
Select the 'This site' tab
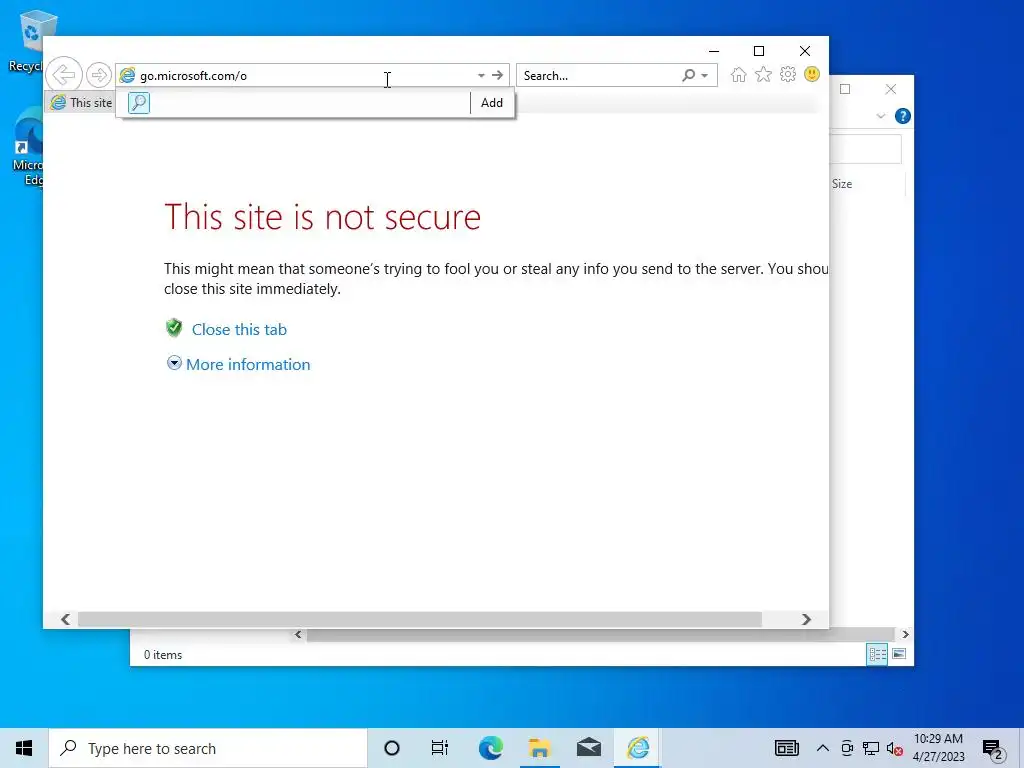pyautogui.click(x=81, y=103)
